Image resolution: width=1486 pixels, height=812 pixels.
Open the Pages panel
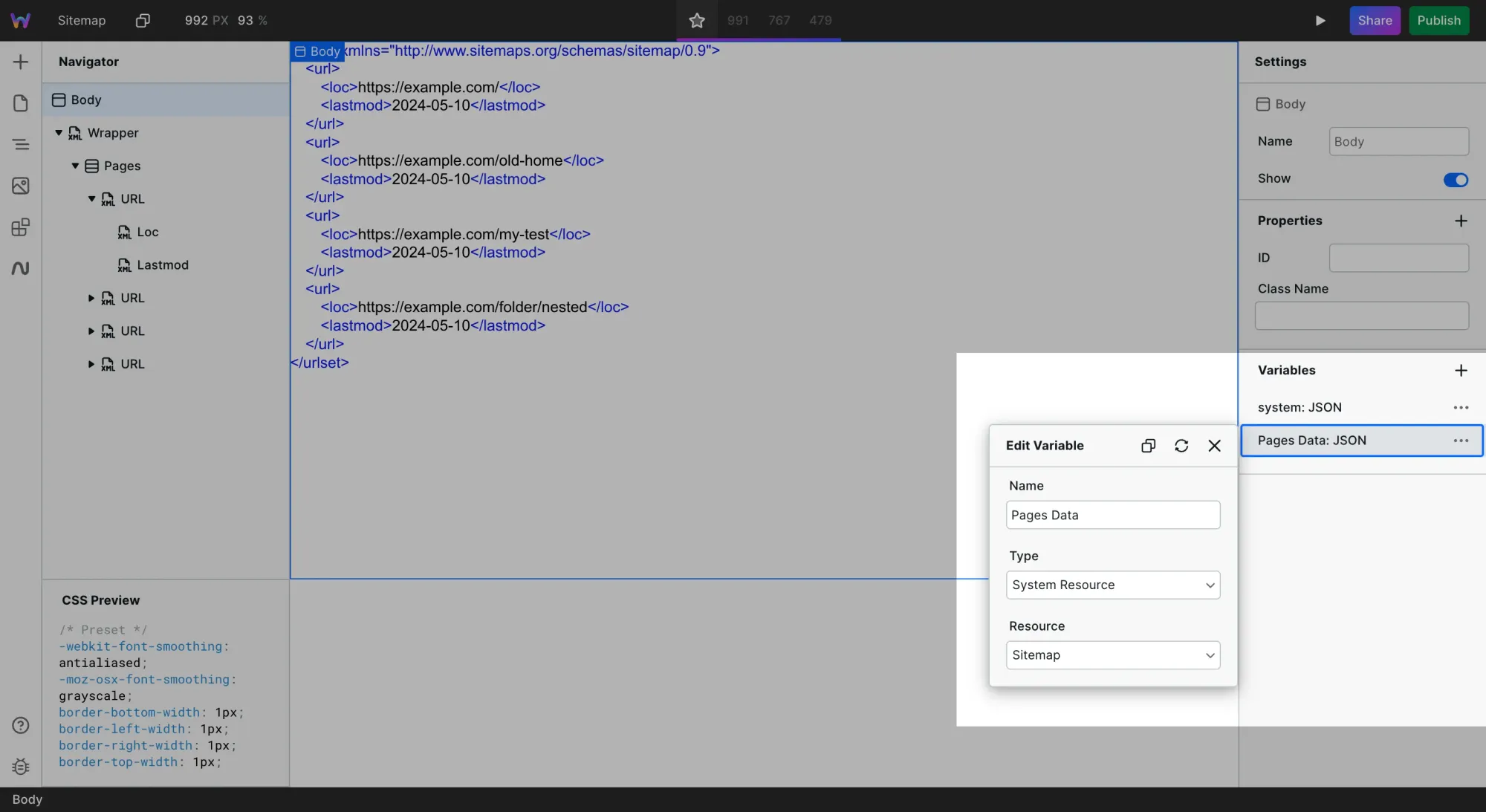20,103
